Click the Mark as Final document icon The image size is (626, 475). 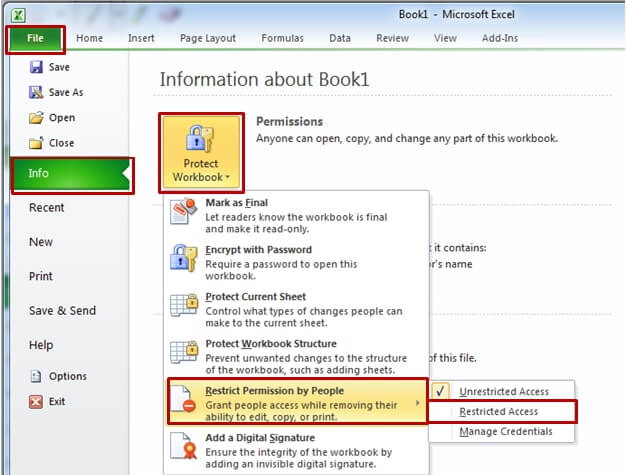tap(184, 211)
